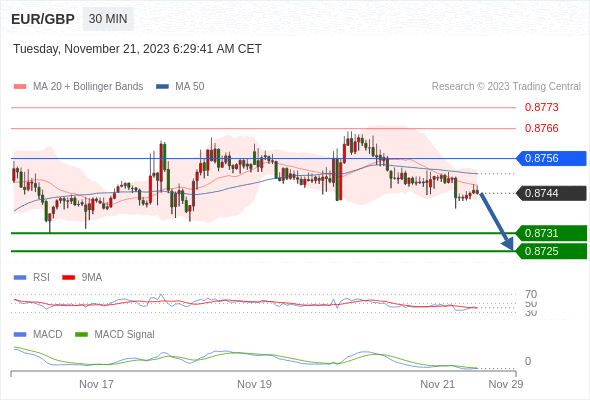Select the MA 50 legend swatch
590x400 pixels.
[162, 87]
